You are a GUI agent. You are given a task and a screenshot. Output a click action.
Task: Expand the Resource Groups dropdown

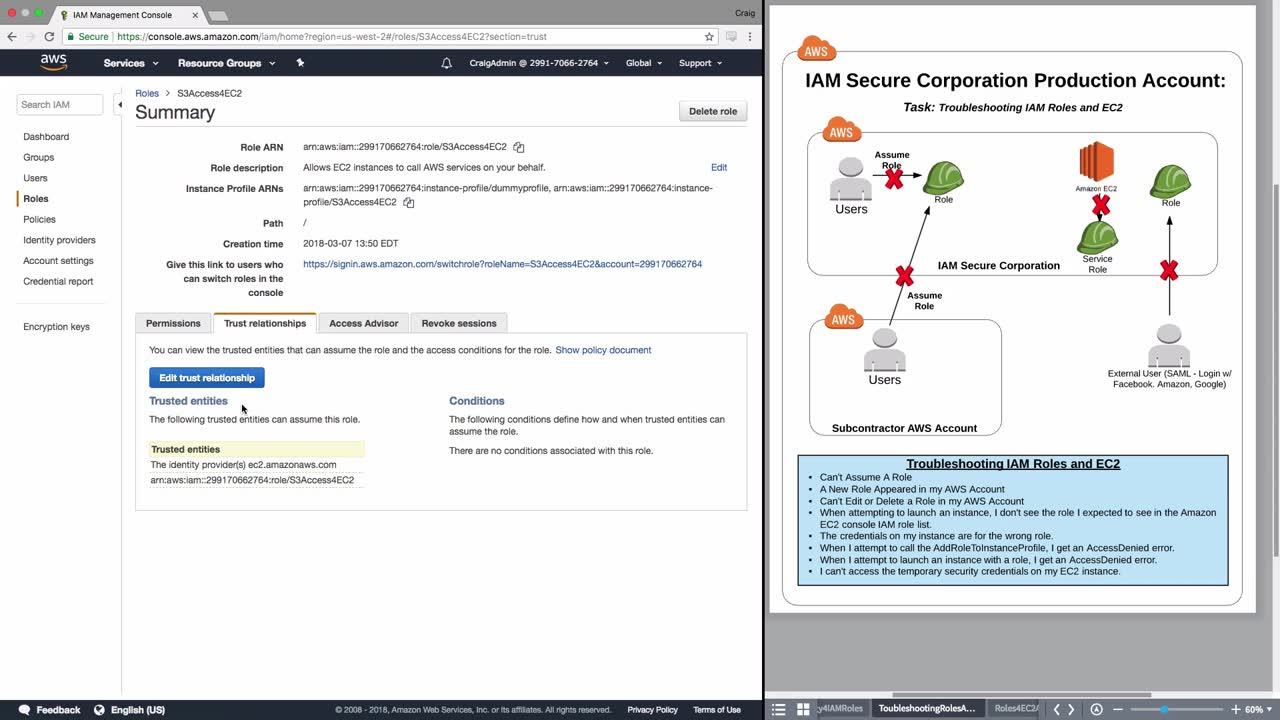(226, 63)
